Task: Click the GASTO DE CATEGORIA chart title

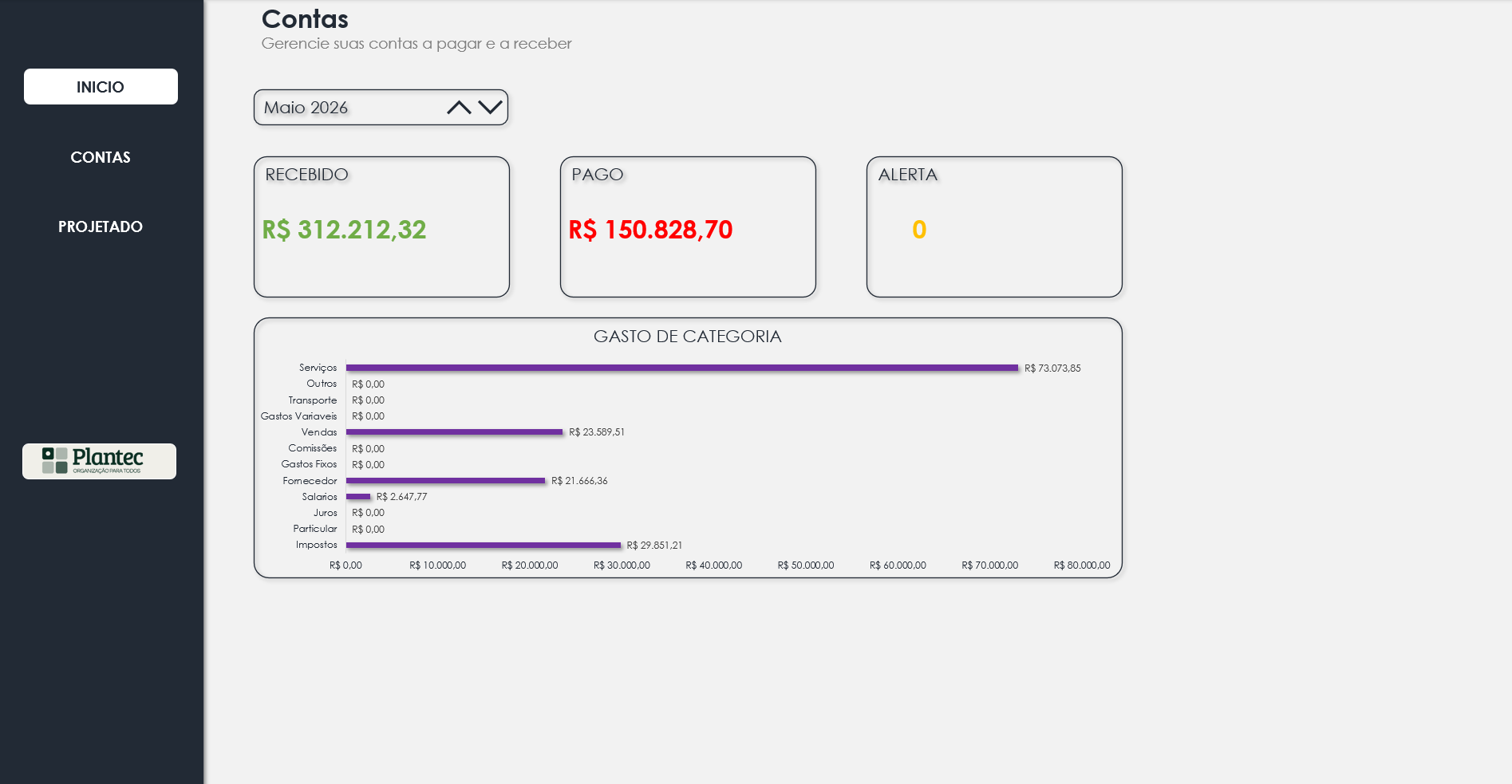Action: 688,337
